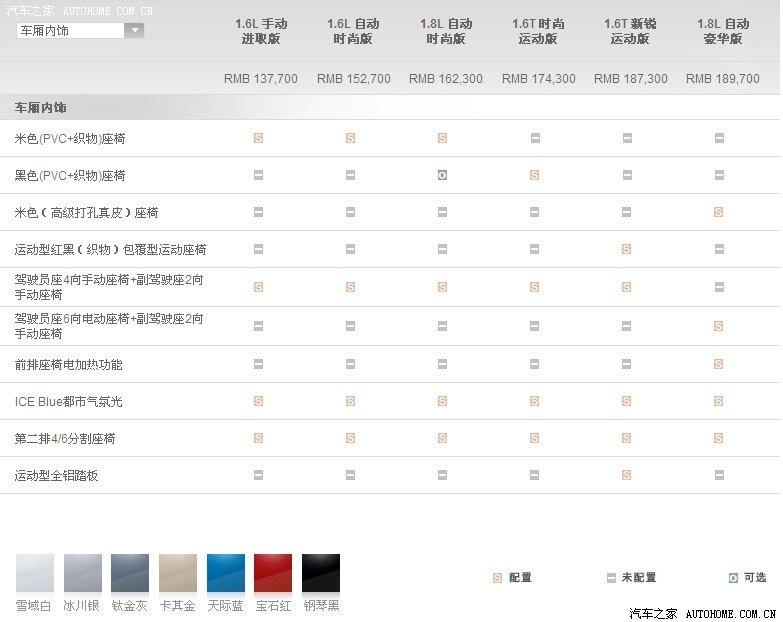Click 米色(PVC+织物)座椅 icon under 1.6L 手动进取版
Screen dimensions: 783x622
[x=258, y=138]
